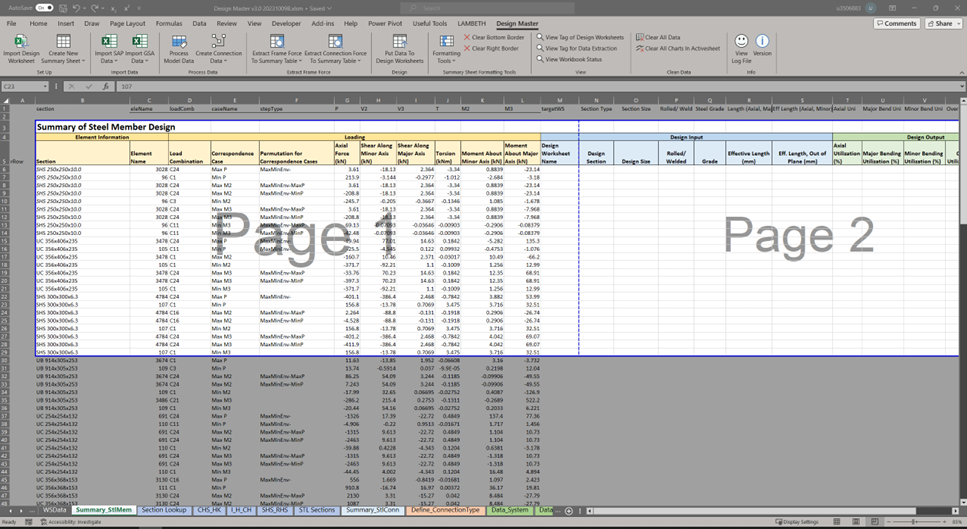The width and height of the screenshot is (967, 529).
Task: Click Put Data To Design Worksheets icon
Action: coord(399,43)
